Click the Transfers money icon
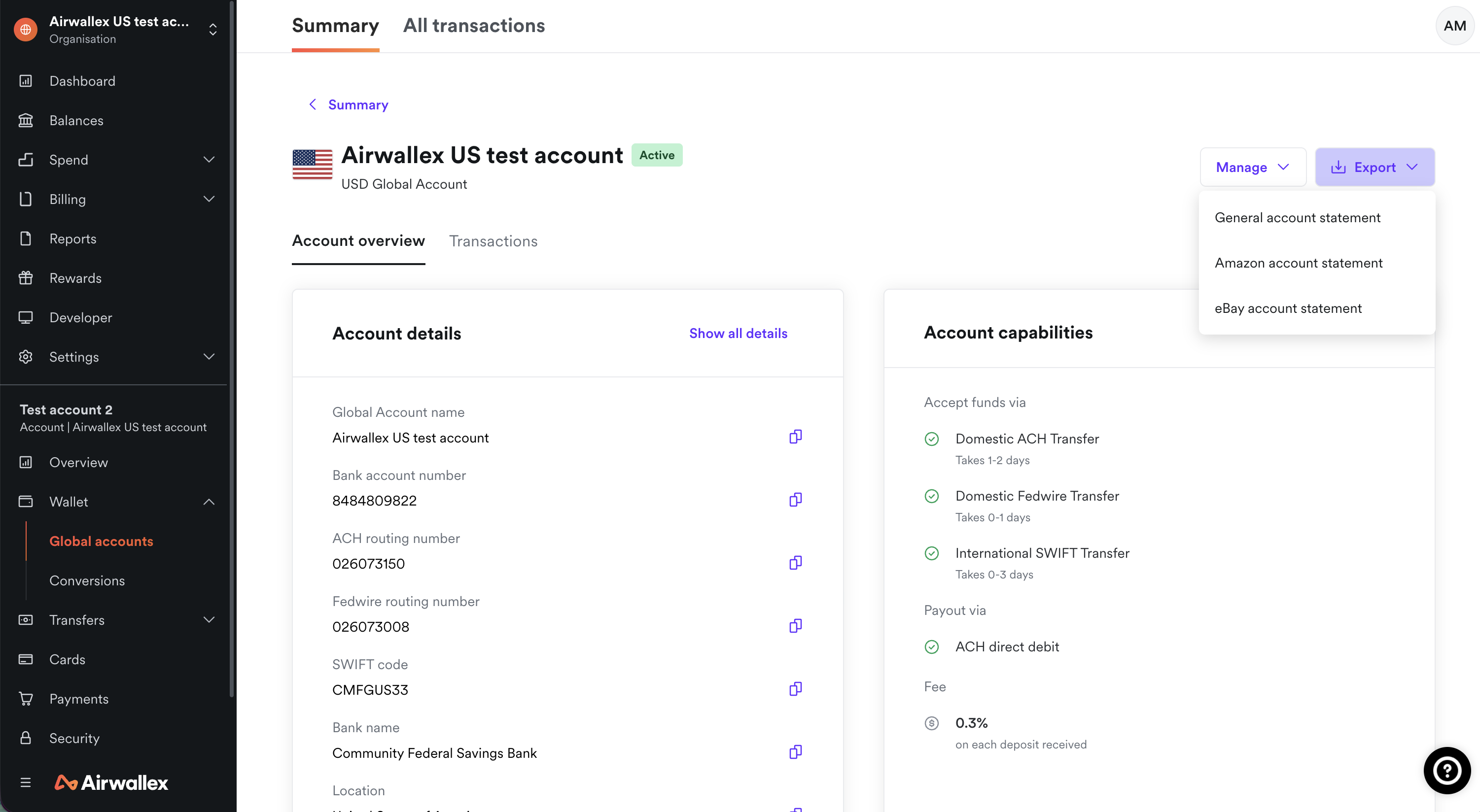Screen dimensions: 1480x812 click(25, 620)
